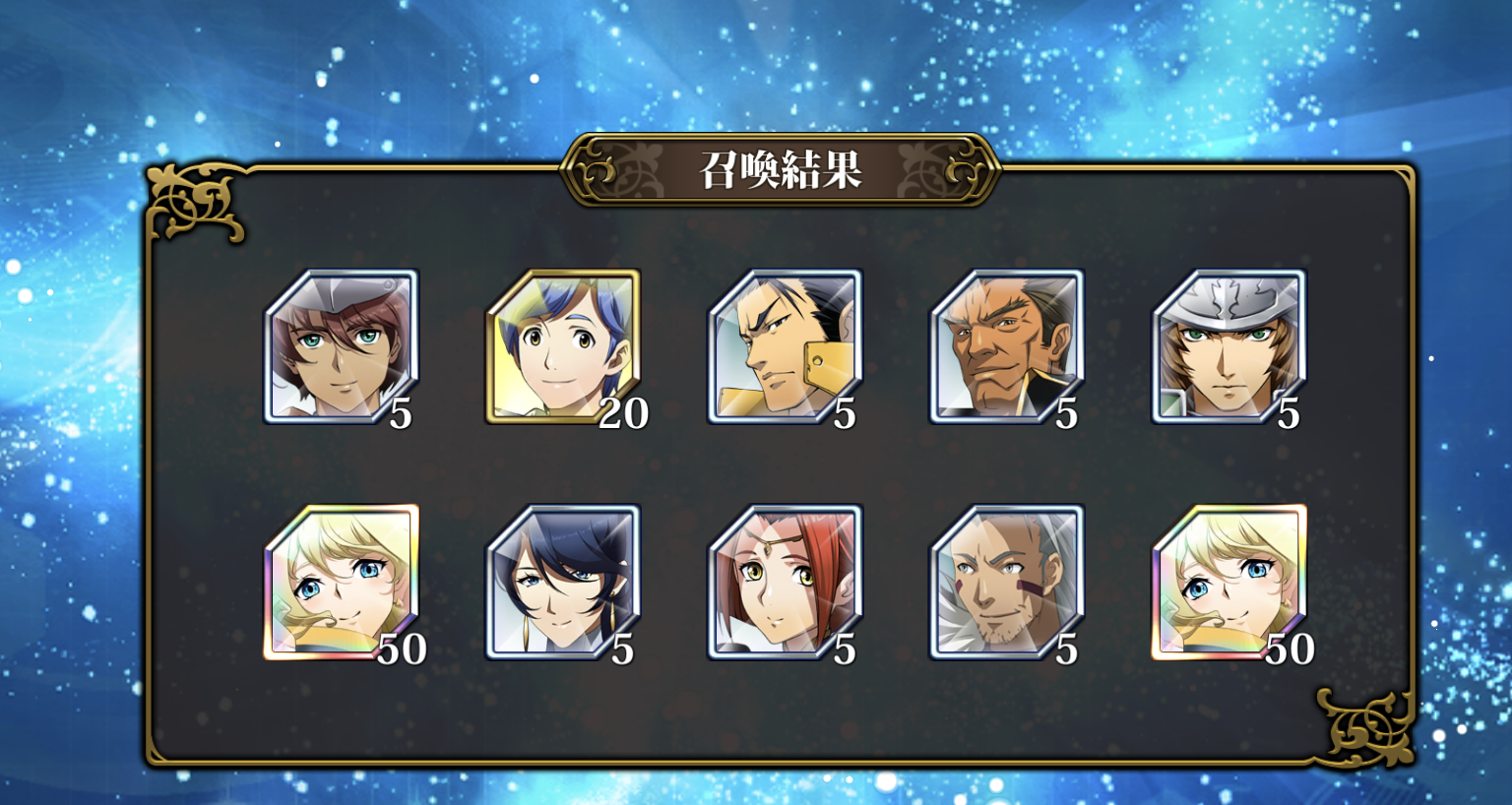Select the red-haired character with forehead circlet
1512x805 pixels.
786,582
